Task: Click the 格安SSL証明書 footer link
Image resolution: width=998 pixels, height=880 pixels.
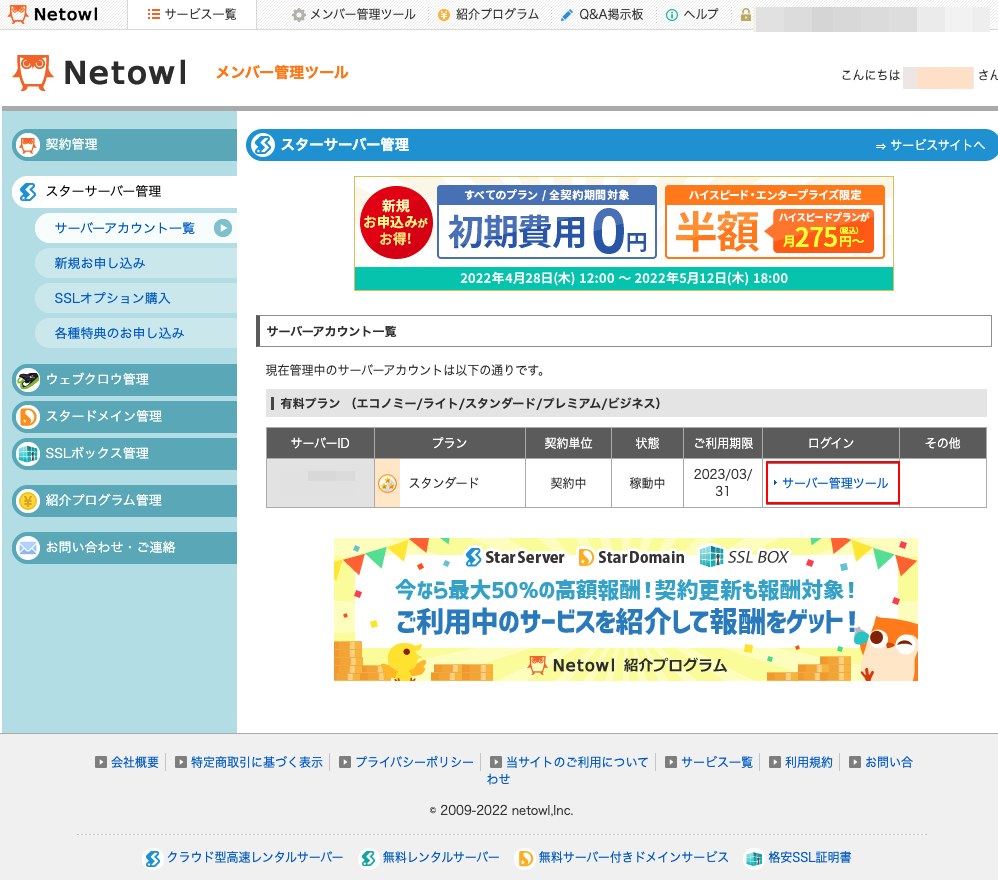Action: [809, 858]
